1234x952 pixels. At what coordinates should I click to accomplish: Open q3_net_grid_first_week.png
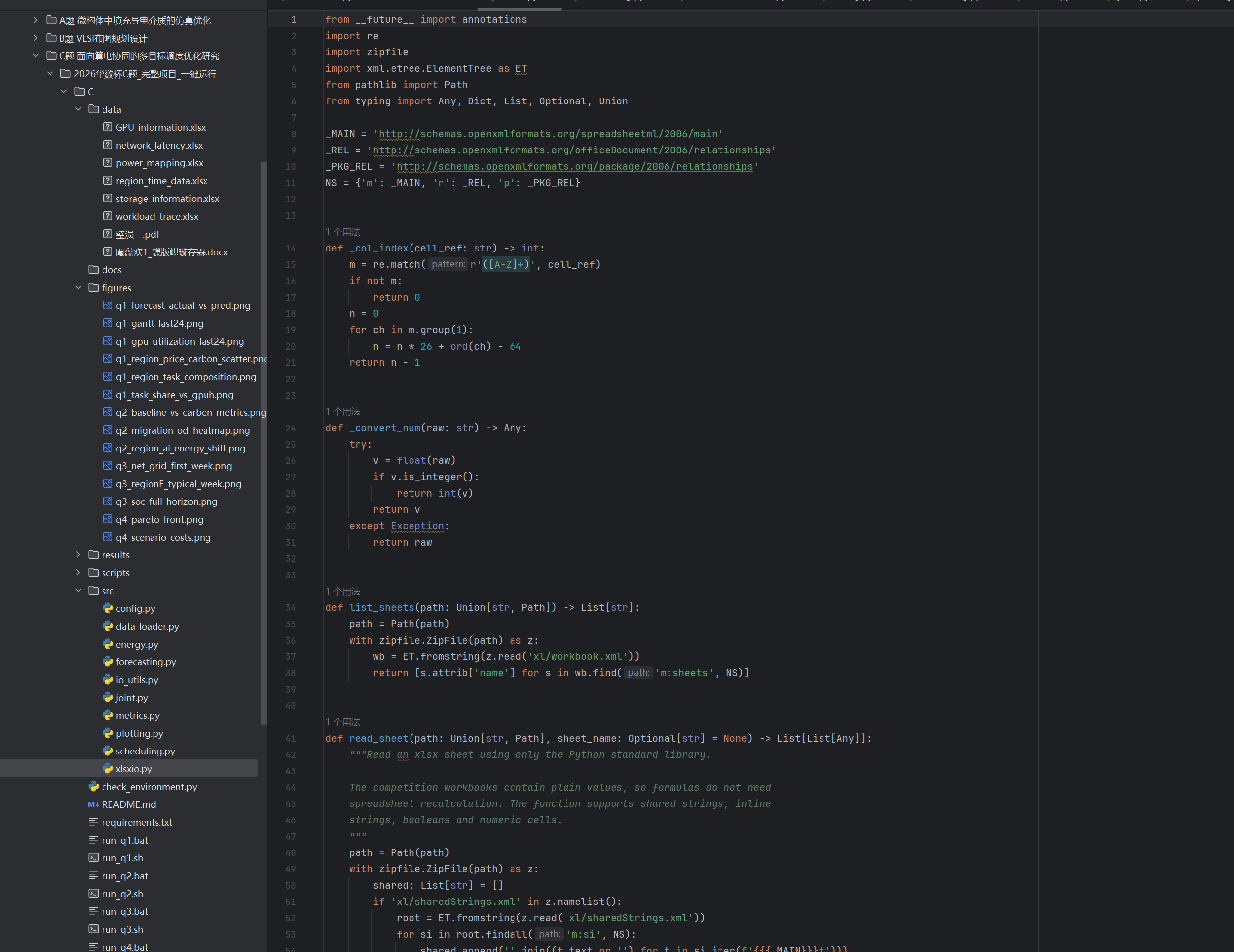pos(174,466)
